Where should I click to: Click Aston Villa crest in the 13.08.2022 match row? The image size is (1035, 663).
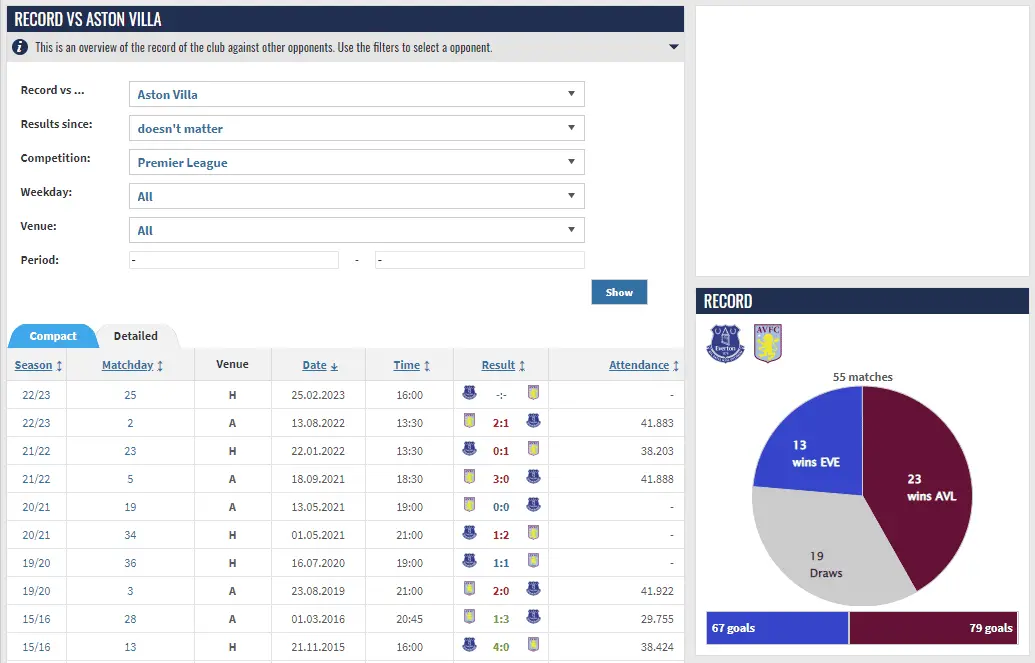click(469, 422)
